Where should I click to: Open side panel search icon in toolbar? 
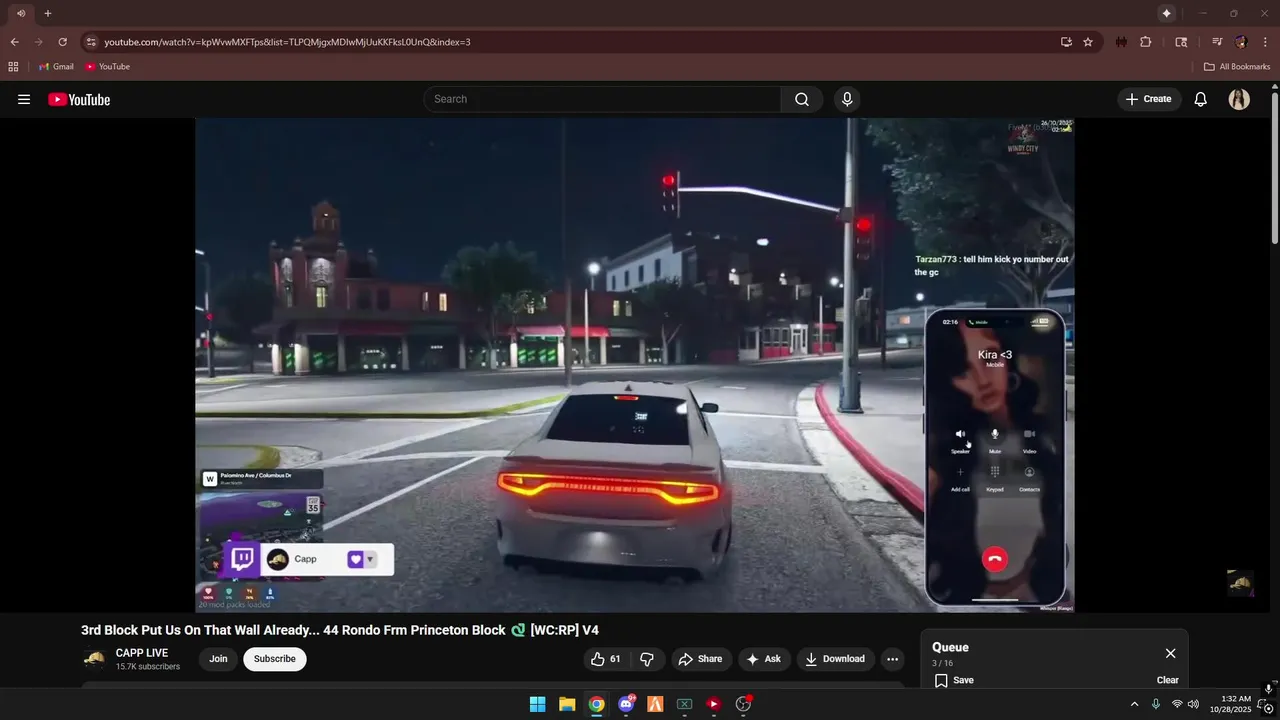click(x=1181, y=42)
